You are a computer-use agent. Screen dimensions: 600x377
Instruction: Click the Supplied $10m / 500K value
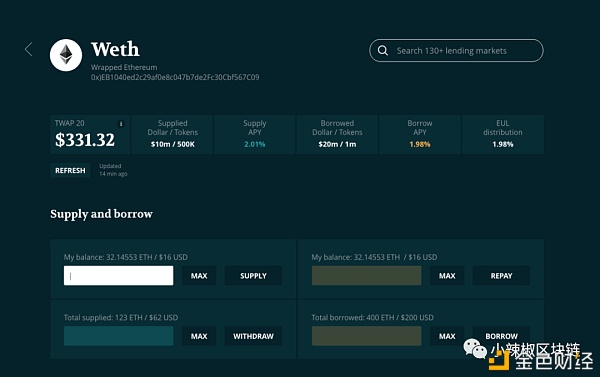[173, 144]
